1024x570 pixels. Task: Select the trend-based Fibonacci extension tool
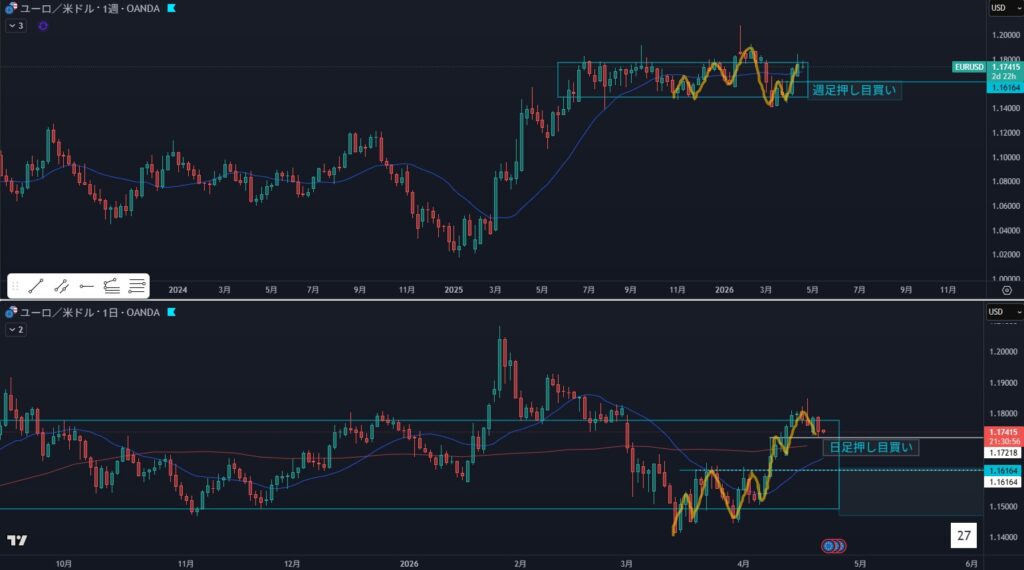pyautogui.click(x=112, y=286)
